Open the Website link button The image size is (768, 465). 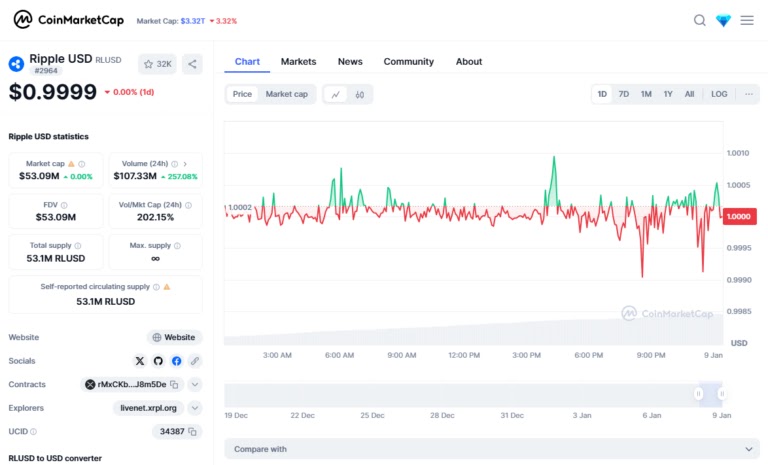tap(174, 338)
